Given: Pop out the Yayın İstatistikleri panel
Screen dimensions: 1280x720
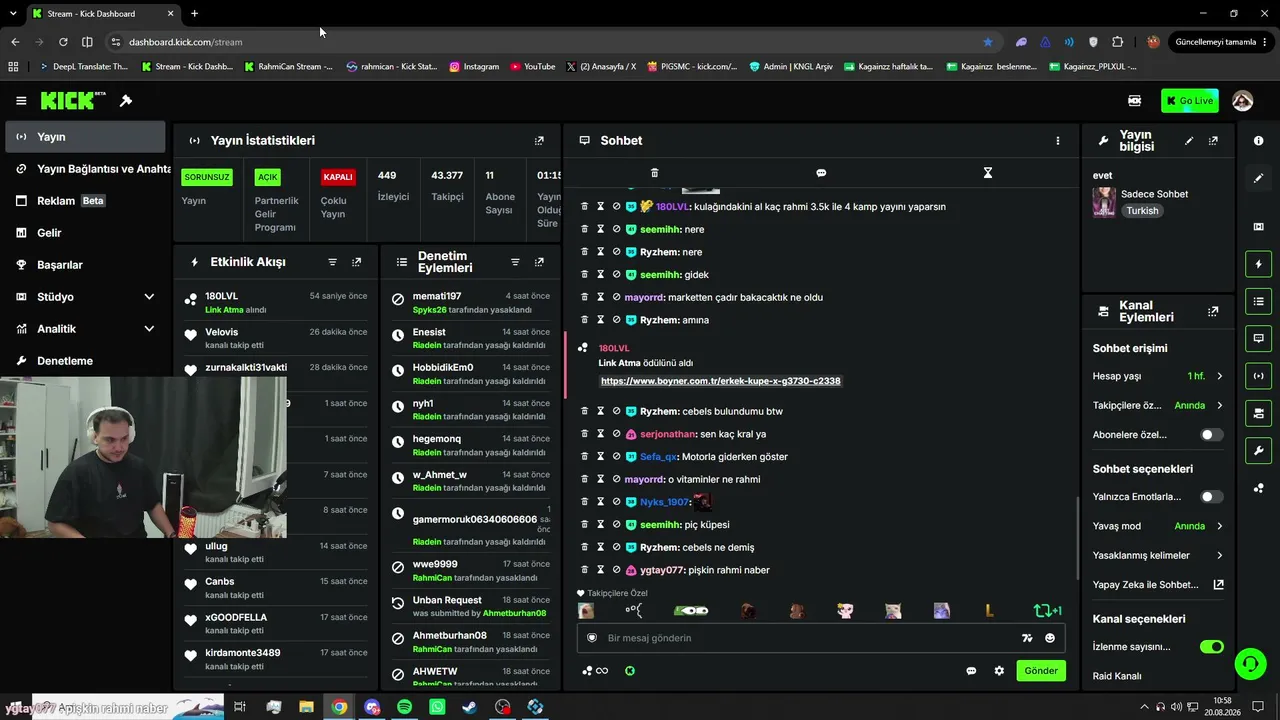Looking at the screenshot, I should [x=539, y=141].
